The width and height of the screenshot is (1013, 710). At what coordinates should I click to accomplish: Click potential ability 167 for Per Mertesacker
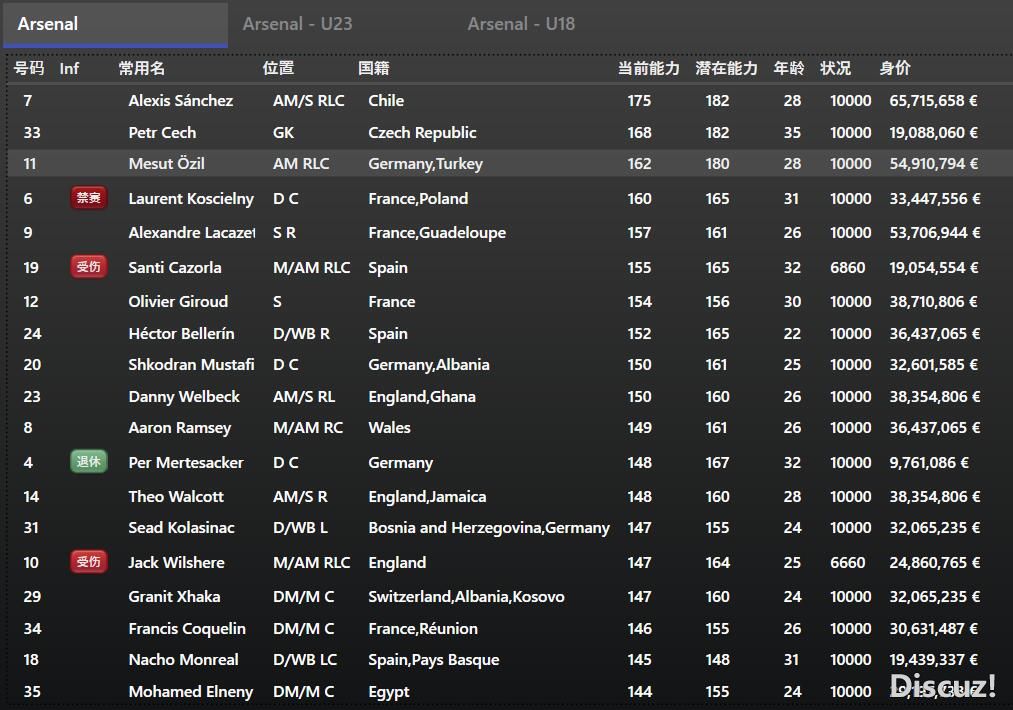(717, 463)
